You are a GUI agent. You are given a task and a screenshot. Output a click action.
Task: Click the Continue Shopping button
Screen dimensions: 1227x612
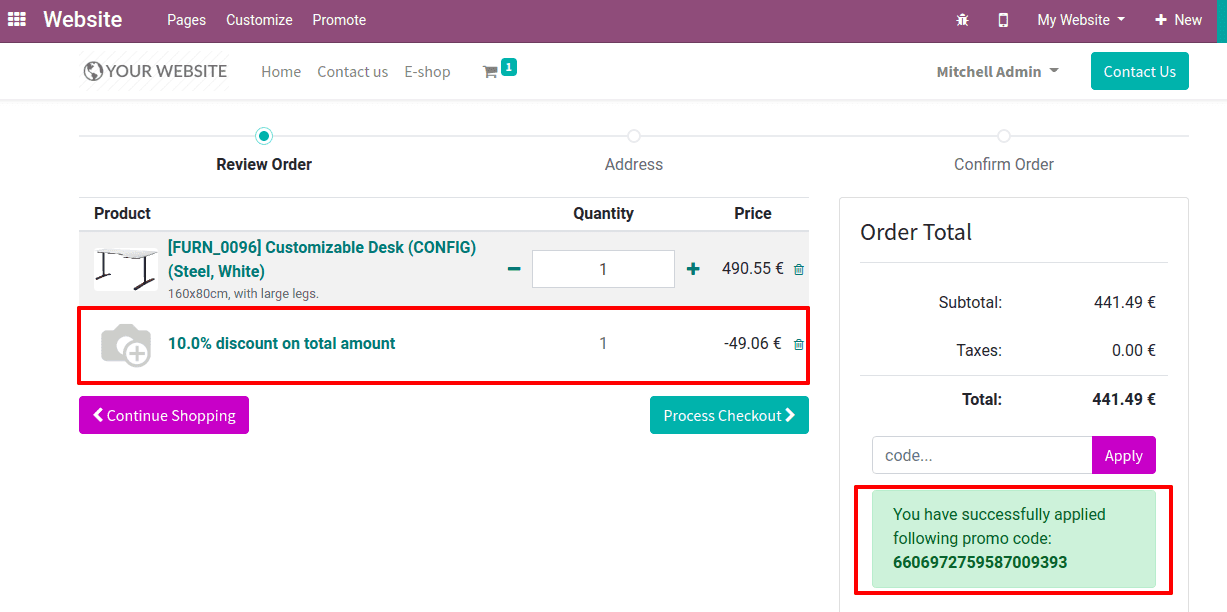(x=164, y=415)
